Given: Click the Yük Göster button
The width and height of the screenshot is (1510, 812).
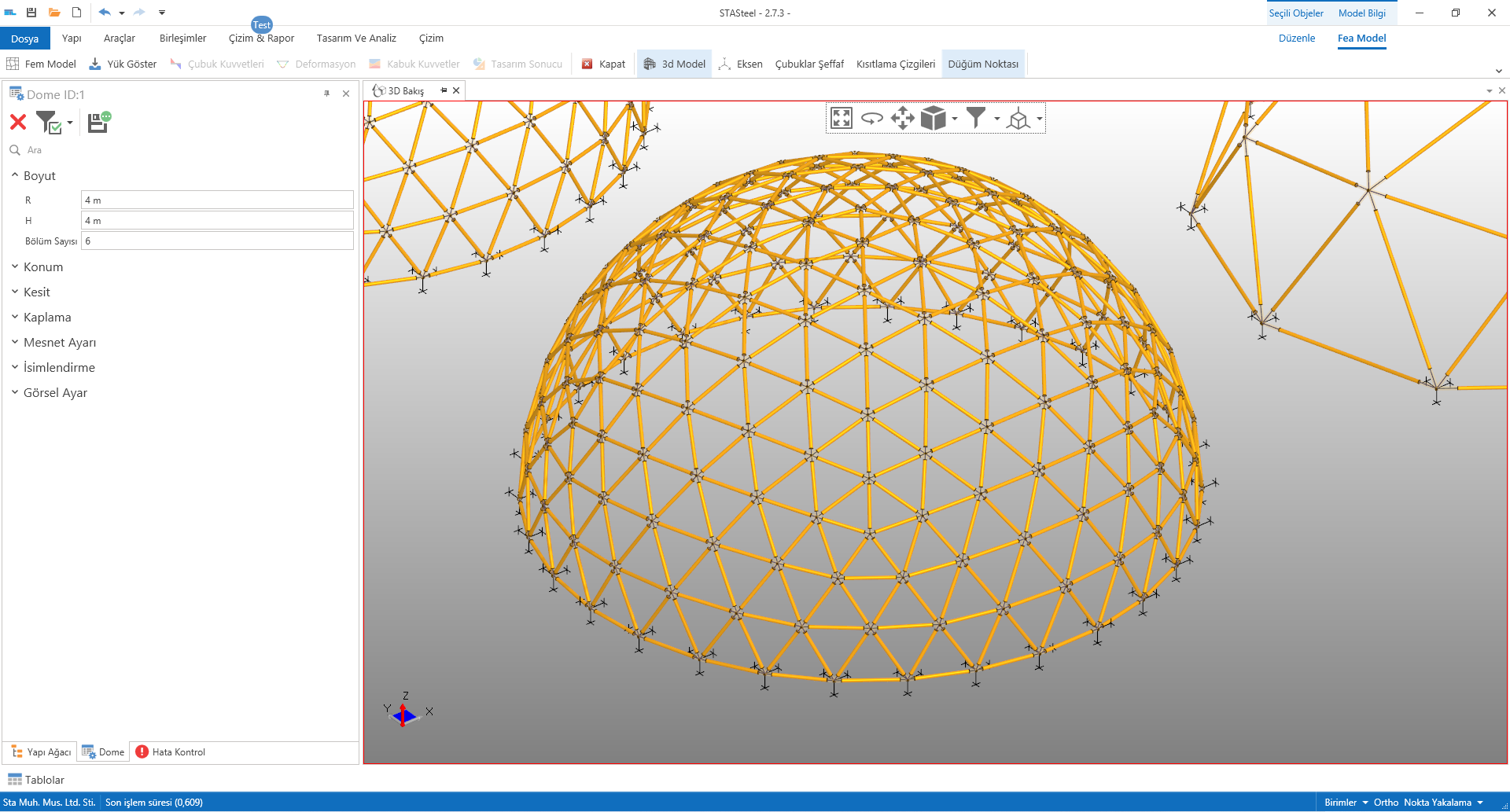Looking at the screenshot, I should pos(123,64).
